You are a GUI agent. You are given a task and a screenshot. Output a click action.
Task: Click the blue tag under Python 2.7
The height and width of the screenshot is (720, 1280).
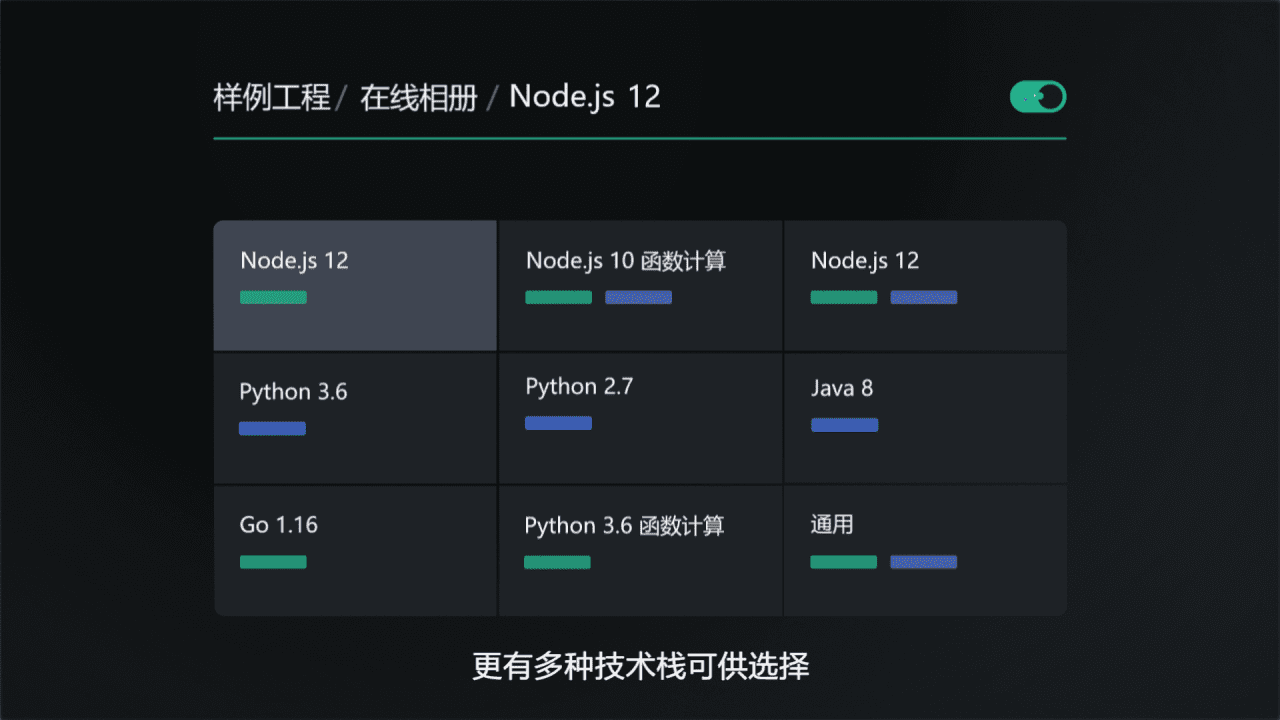(x=558, y=423)
